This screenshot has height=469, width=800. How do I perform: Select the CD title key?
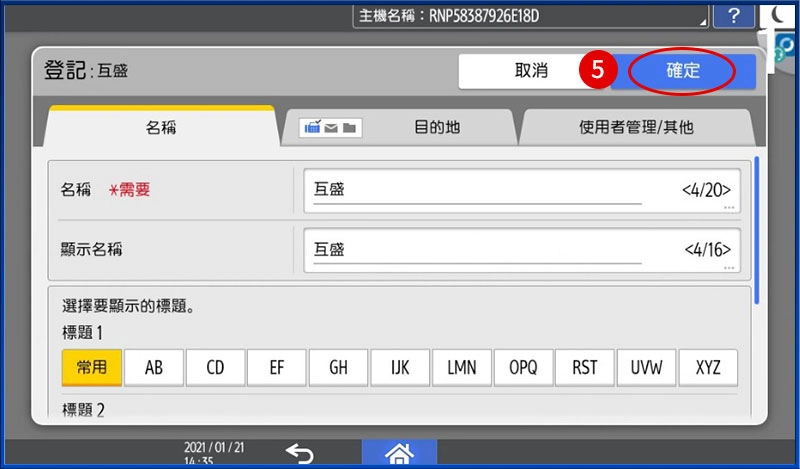click(215, 367)
